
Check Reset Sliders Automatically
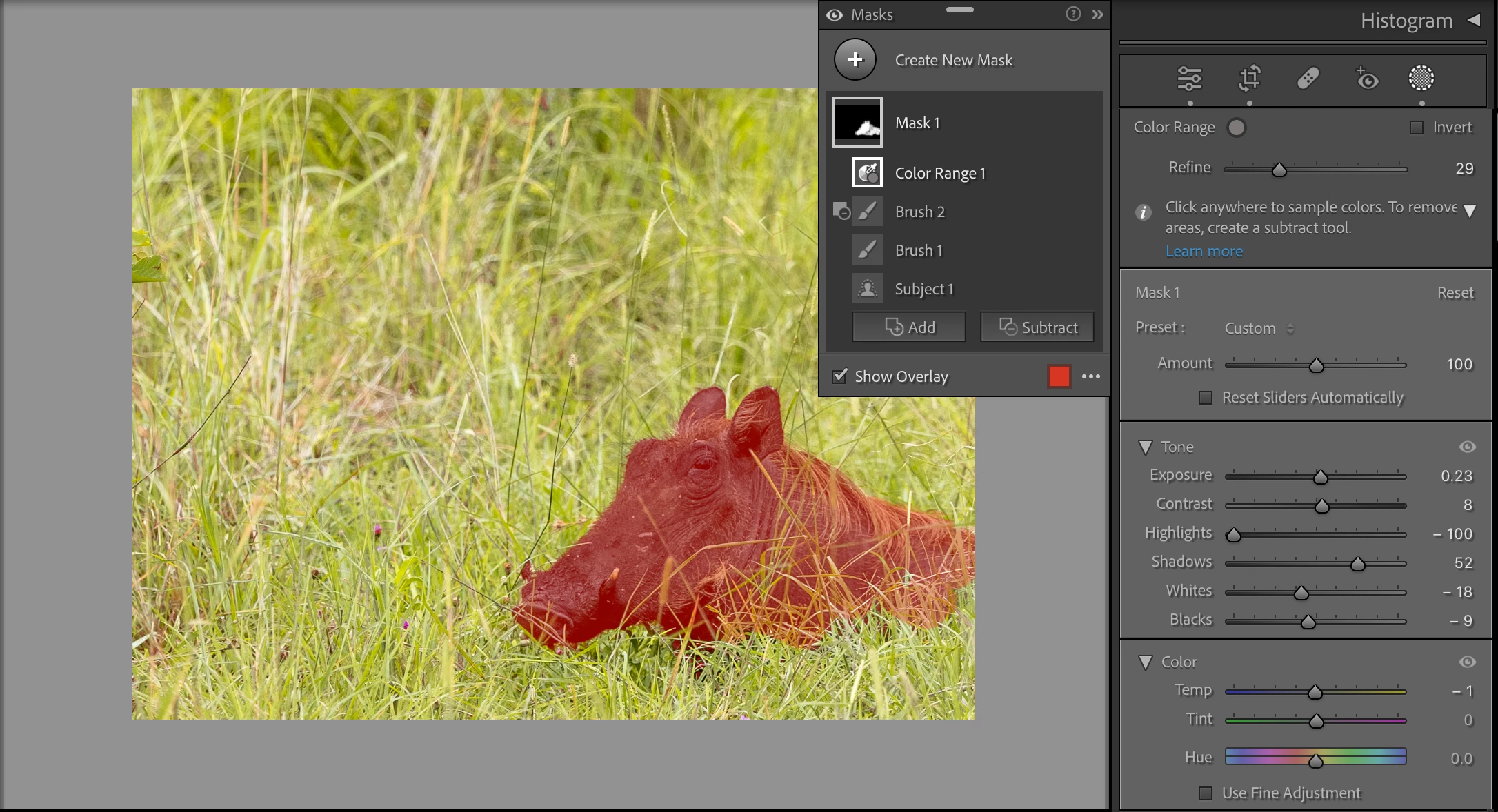point(1206,398)
